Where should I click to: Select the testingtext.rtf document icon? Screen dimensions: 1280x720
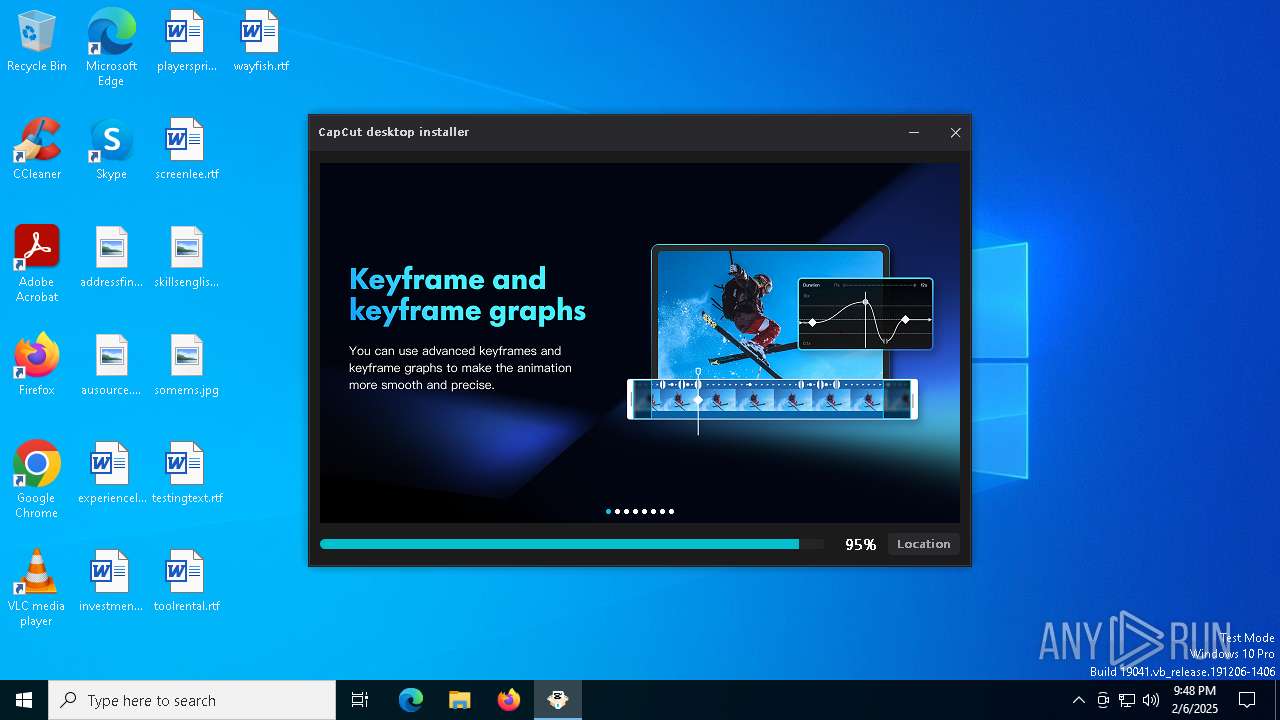click(x=186, y=473)
